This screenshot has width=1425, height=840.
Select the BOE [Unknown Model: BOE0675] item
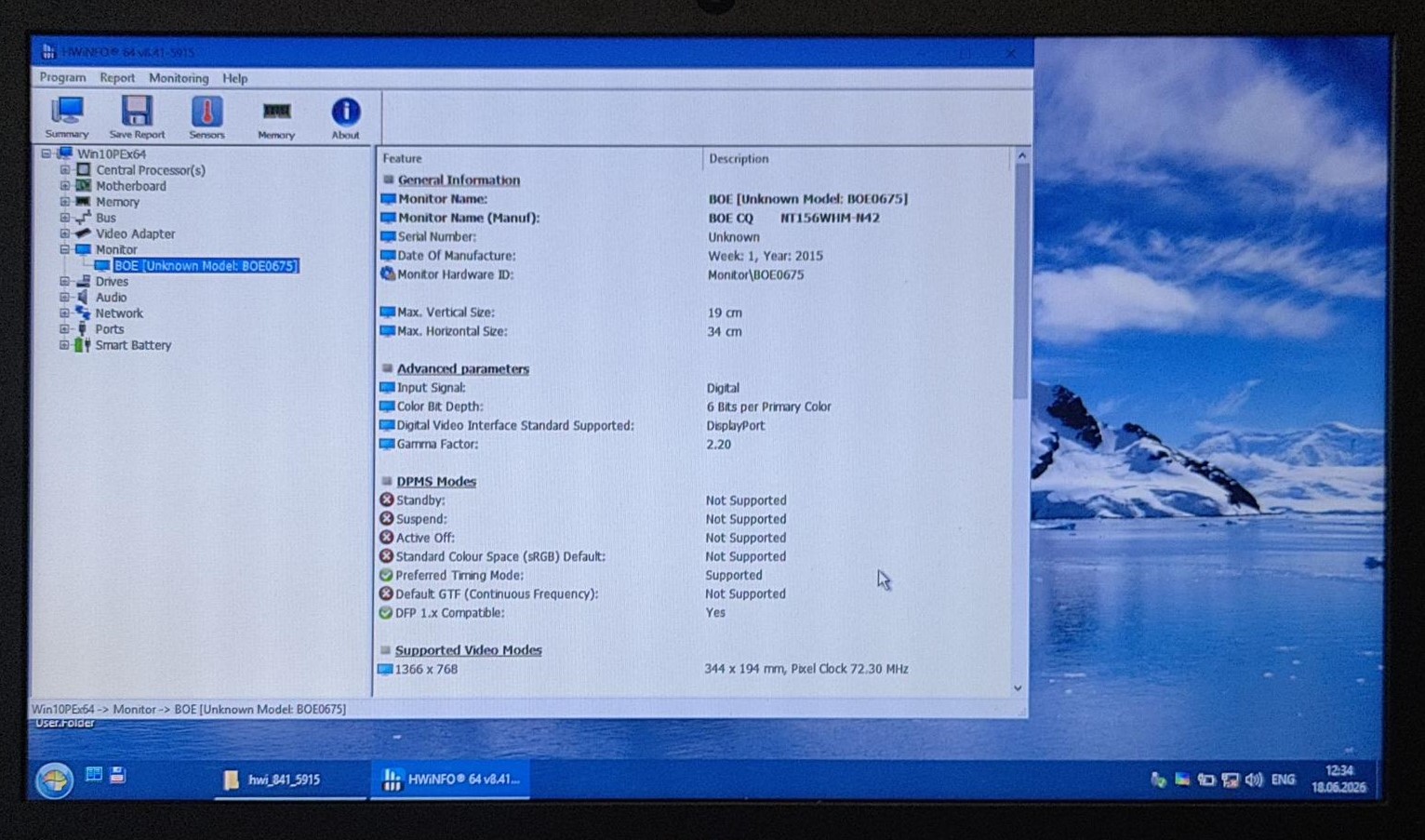coord(206,266)
